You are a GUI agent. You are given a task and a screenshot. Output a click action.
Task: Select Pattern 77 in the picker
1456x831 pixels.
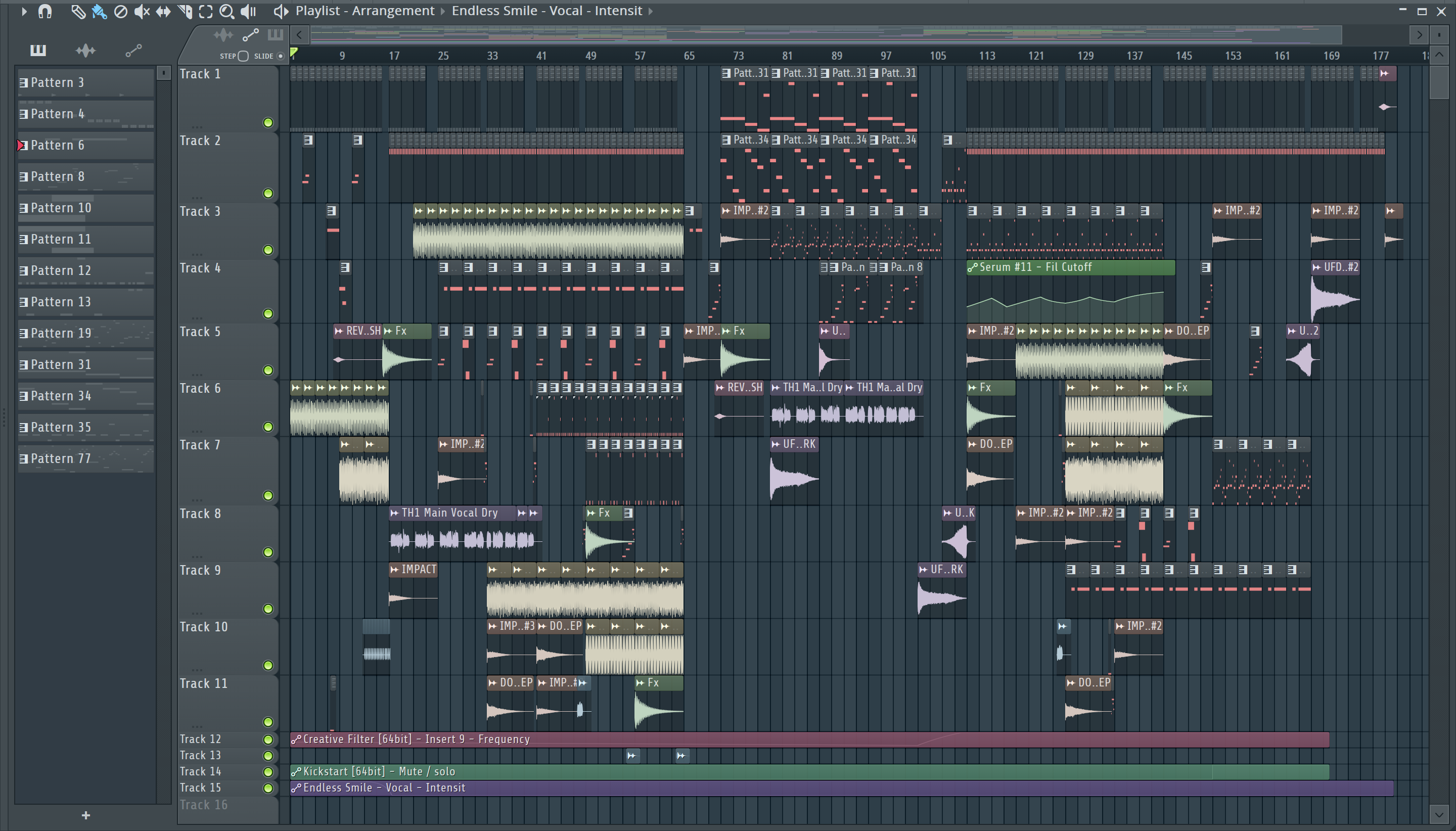pyautogui.click(x=85, y=459)
